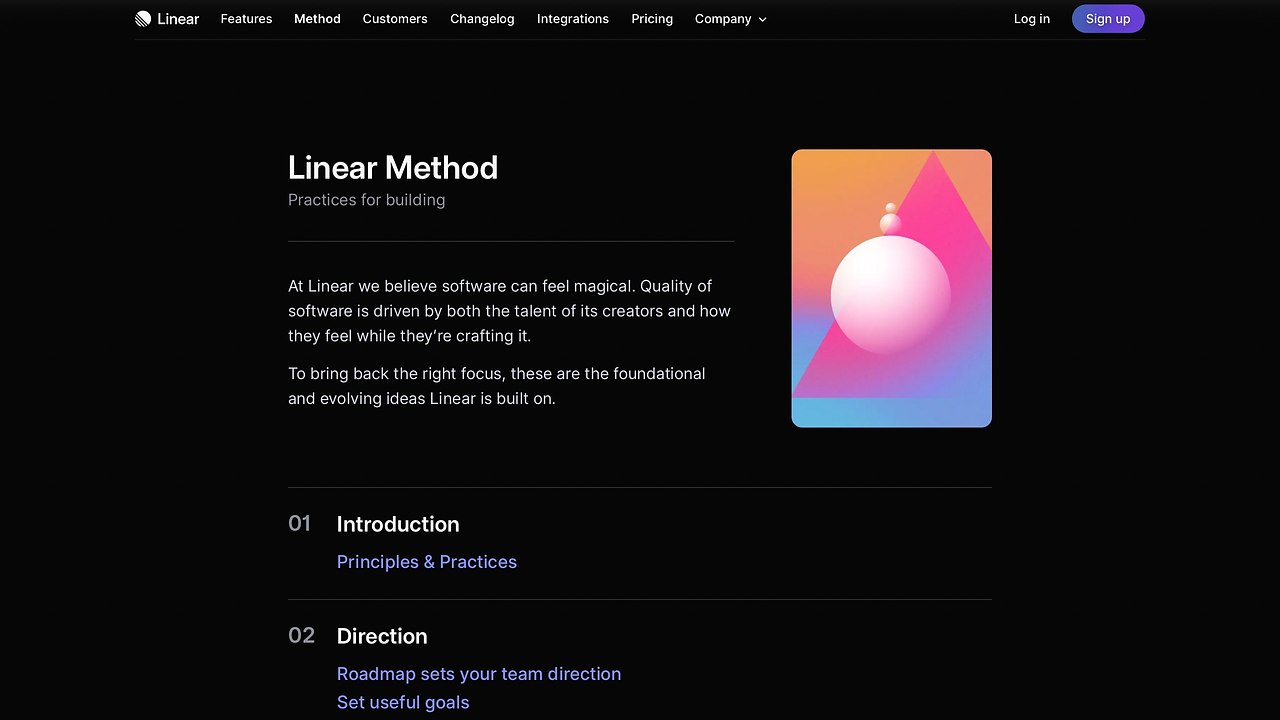
Task: Open the Customers page
Action: coord(395,19)
